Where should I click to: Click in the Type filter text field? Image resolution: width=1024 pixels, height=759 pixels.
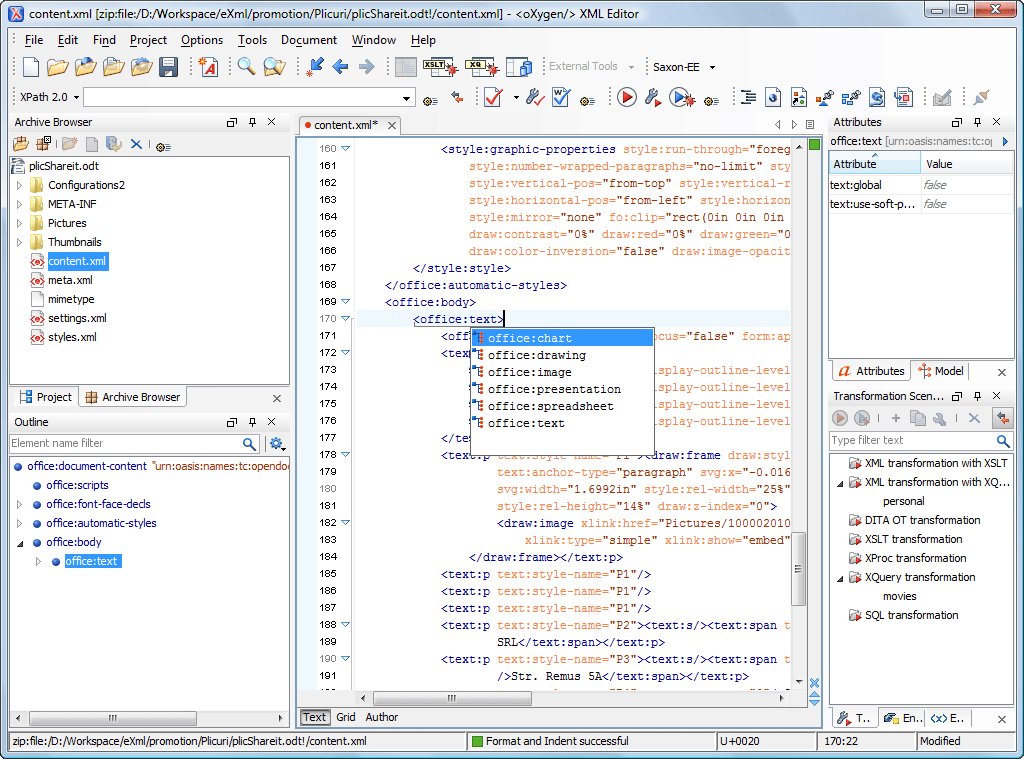click(910, 440)
